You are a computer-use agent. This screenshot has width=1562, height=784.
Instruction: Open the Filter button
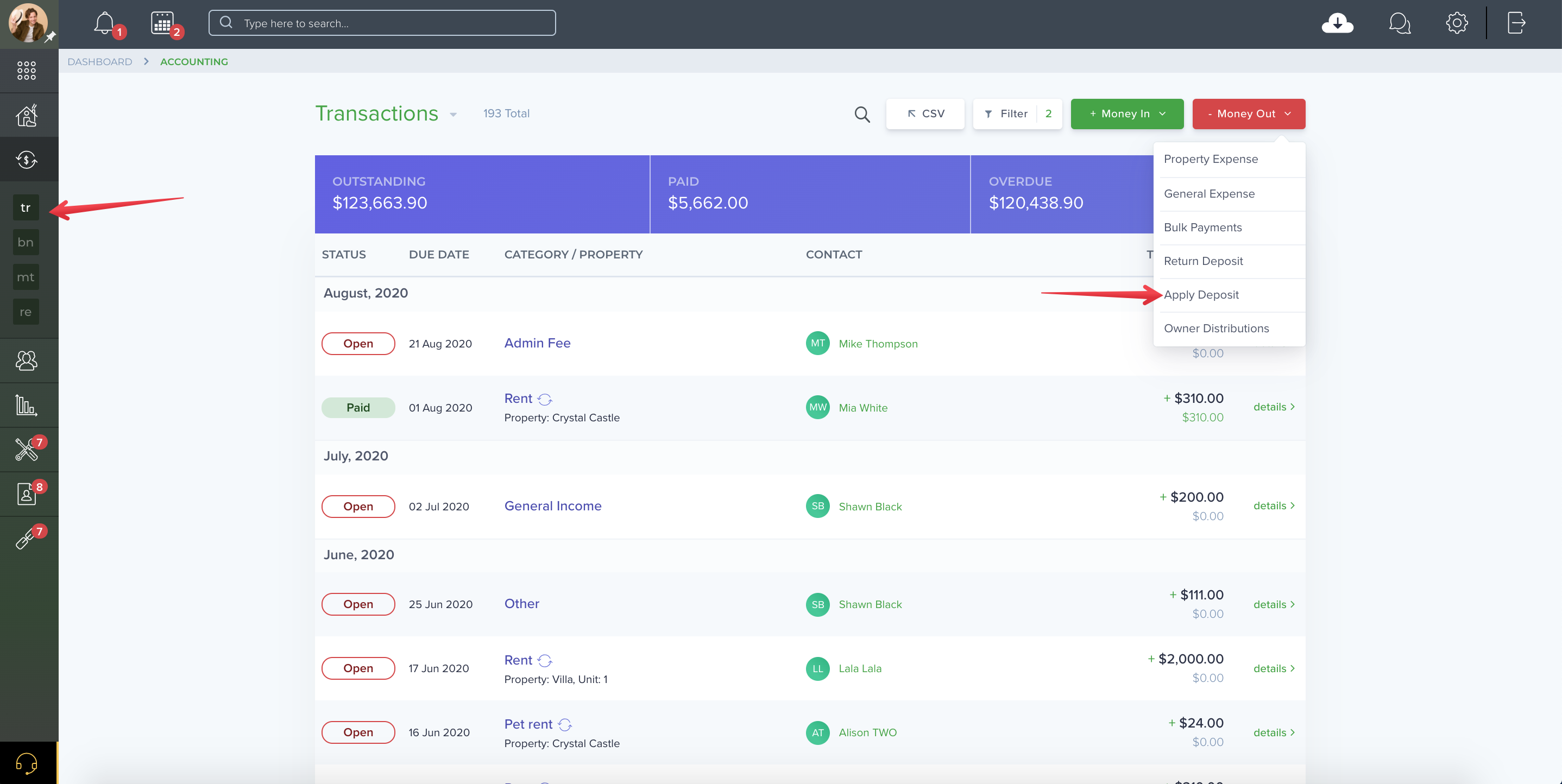[x=1017, y=114]
